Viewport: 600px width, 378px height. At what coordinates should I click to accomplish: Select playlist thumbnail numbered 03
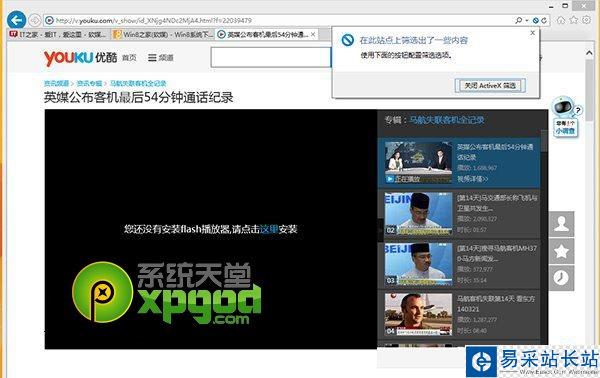click(418, 264)
